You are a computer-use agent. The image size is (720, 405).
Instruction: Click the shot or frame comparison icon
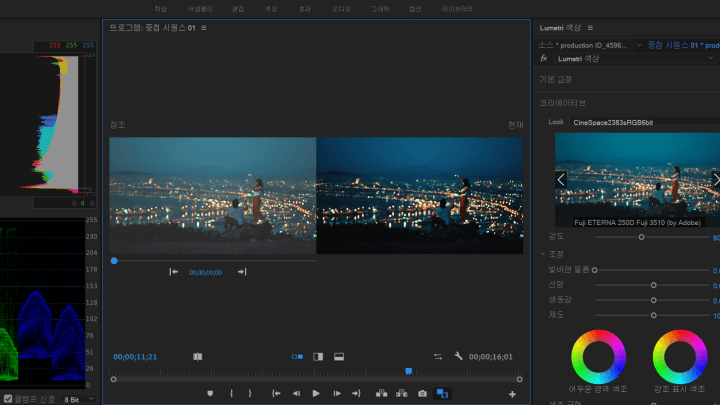197,357
